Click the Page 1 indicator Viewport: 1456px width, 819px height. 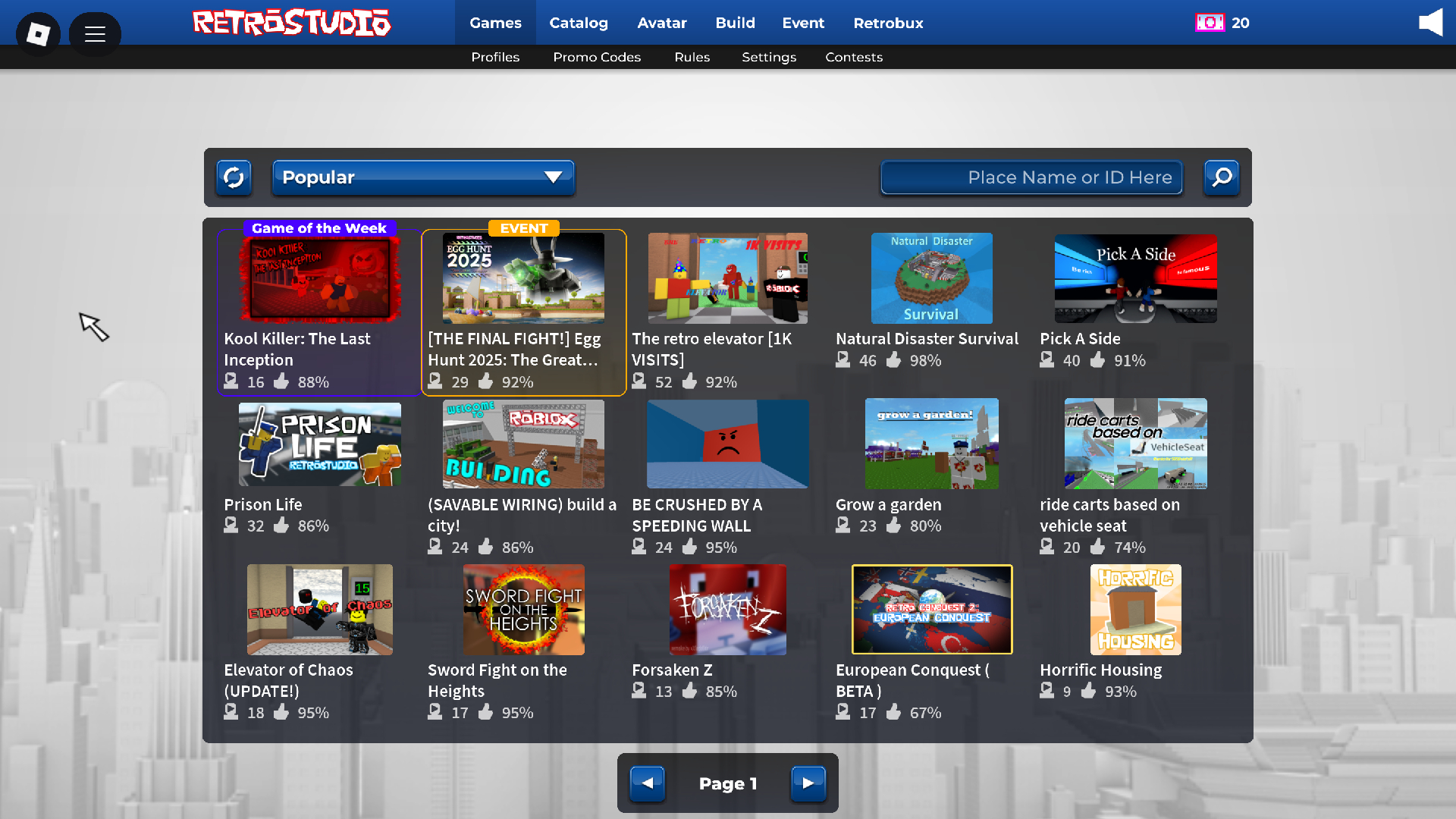[x=728, y=783]
